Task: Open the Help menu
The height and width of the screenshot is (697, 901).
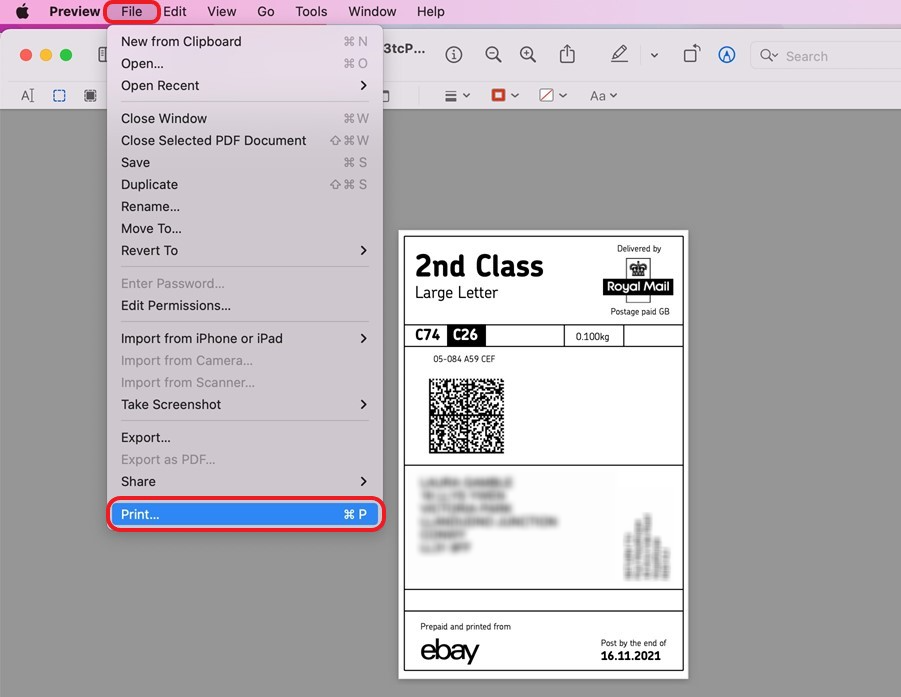Action: point(430,11)
